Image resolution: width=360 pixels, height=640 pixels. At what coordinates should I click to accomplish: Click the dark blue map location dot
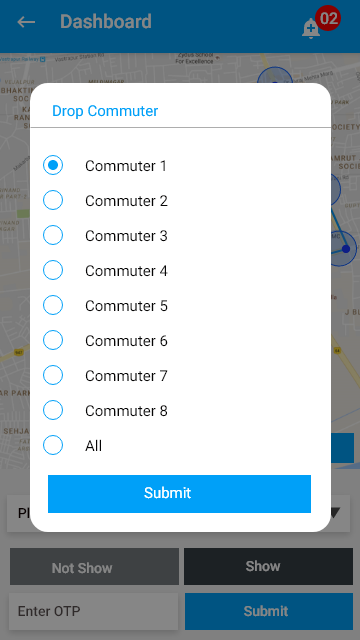click(346, 249)
